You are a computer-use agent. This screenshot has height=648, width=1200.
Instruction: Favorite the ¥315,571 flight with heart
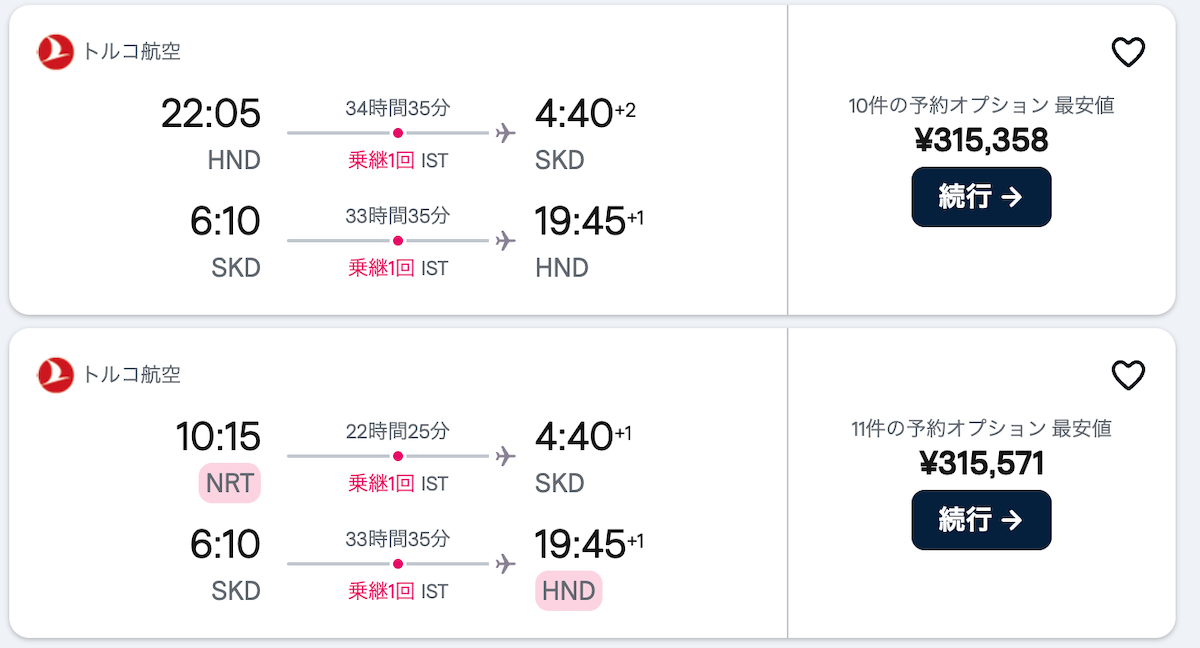1128,375
